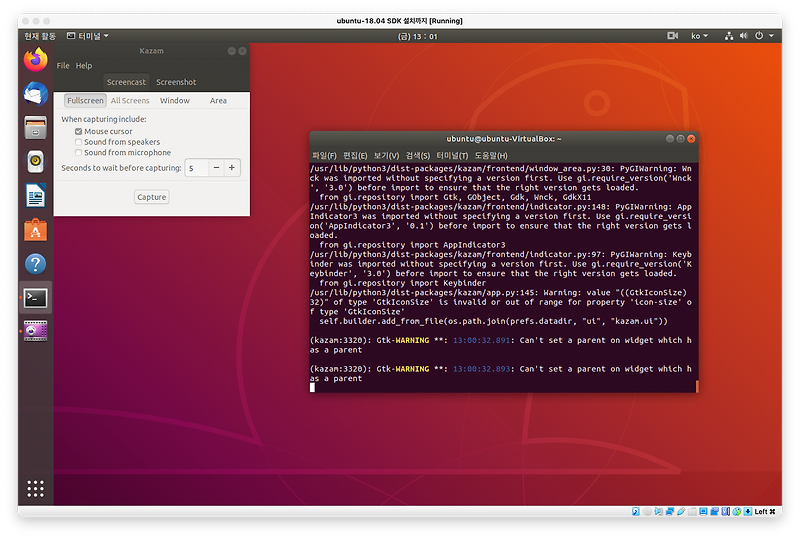Open terminal 편집(E) menu
Image resolution: width=800 pixels, height=539 pixels.
point(355,155)
